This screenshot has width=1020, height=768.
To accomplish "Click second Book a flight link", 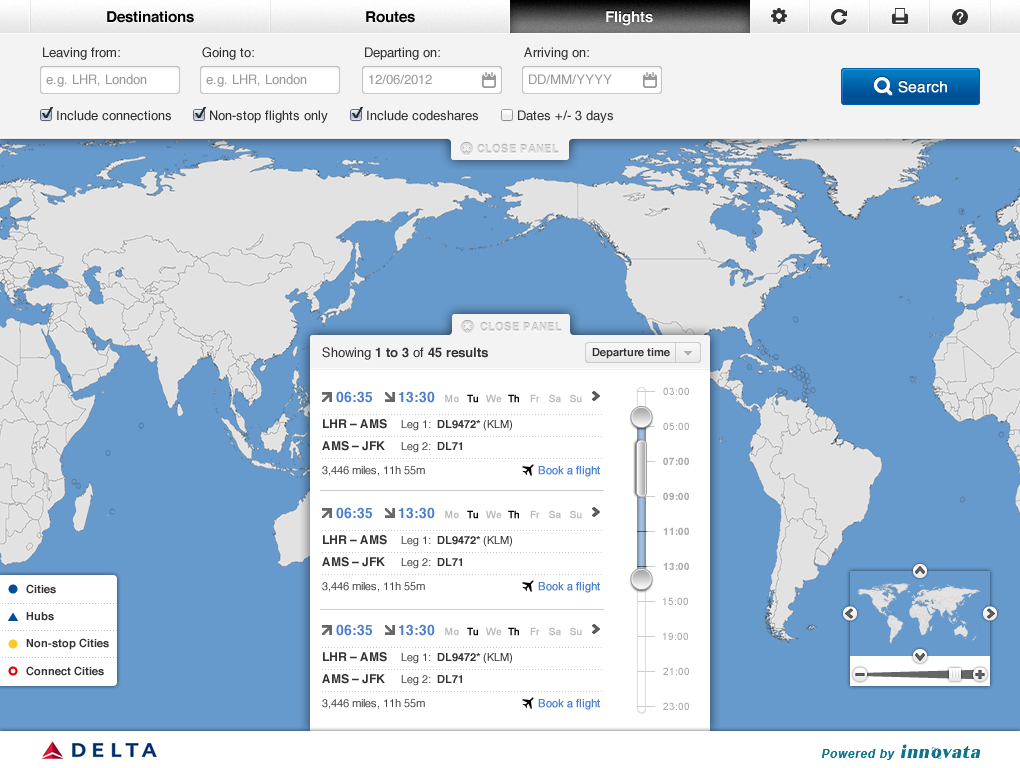I will pyautogui.click(x=562, y=586).
